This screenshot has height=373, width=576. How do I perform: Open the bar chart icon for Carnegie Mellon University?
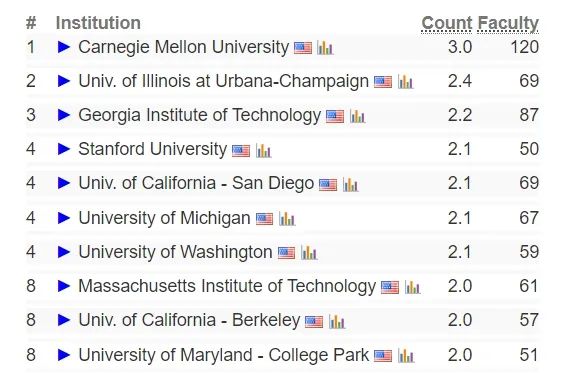pyautogui.click(x=325, y=48)
